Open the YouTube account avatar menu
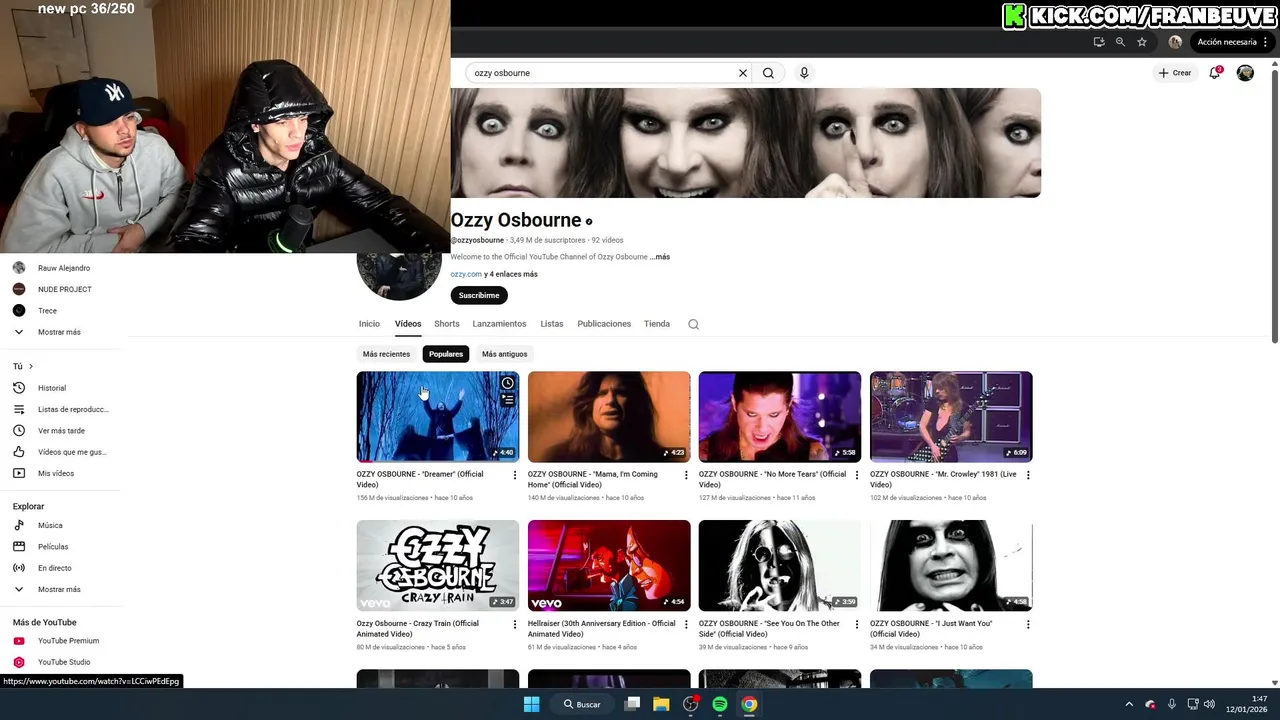 (x=1245, y=73)
